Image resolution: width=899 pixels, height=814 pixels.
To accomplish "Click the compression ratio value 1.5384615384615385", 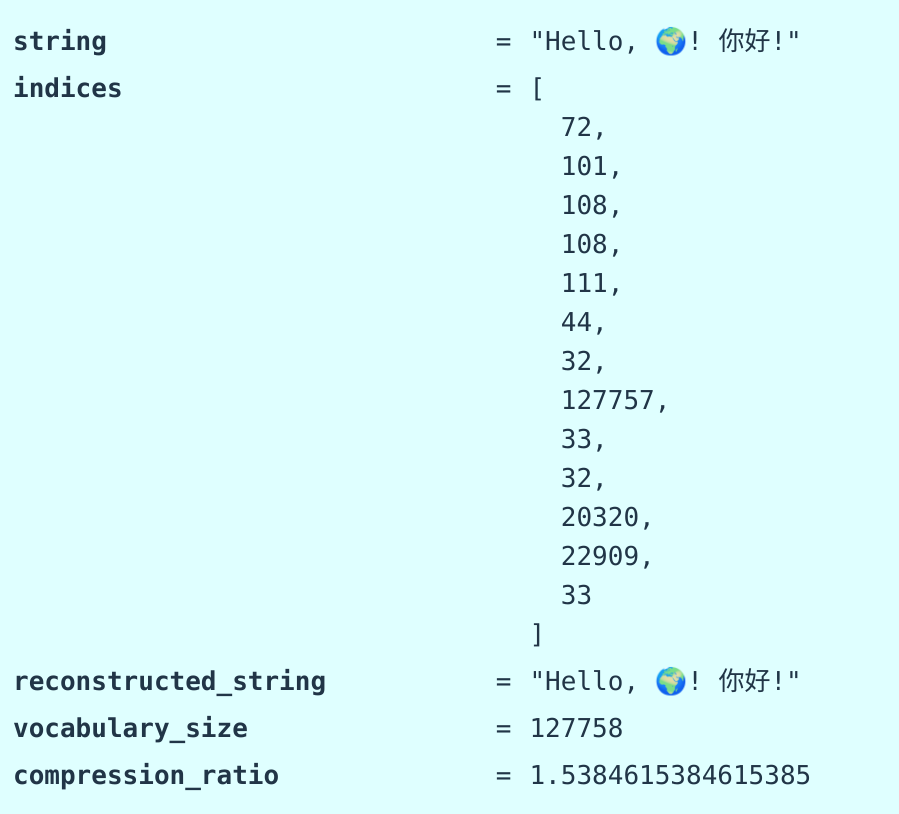I will 670,776.
